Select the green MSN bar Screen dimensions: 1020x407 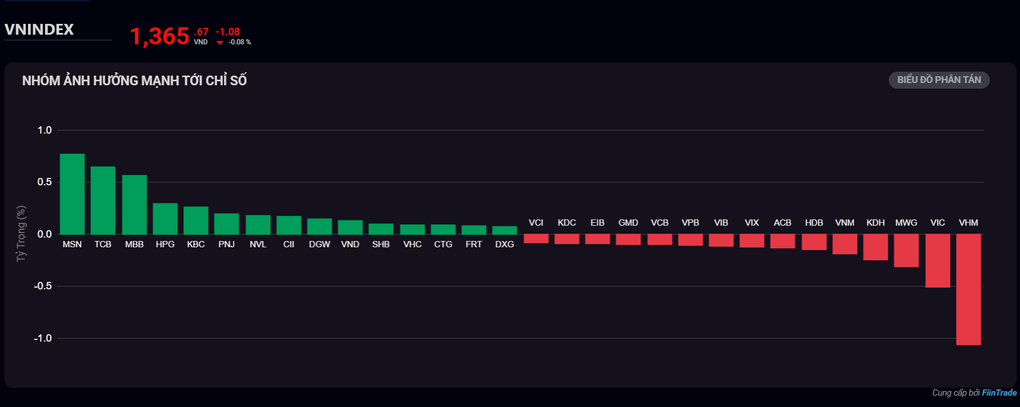[72, 194]
